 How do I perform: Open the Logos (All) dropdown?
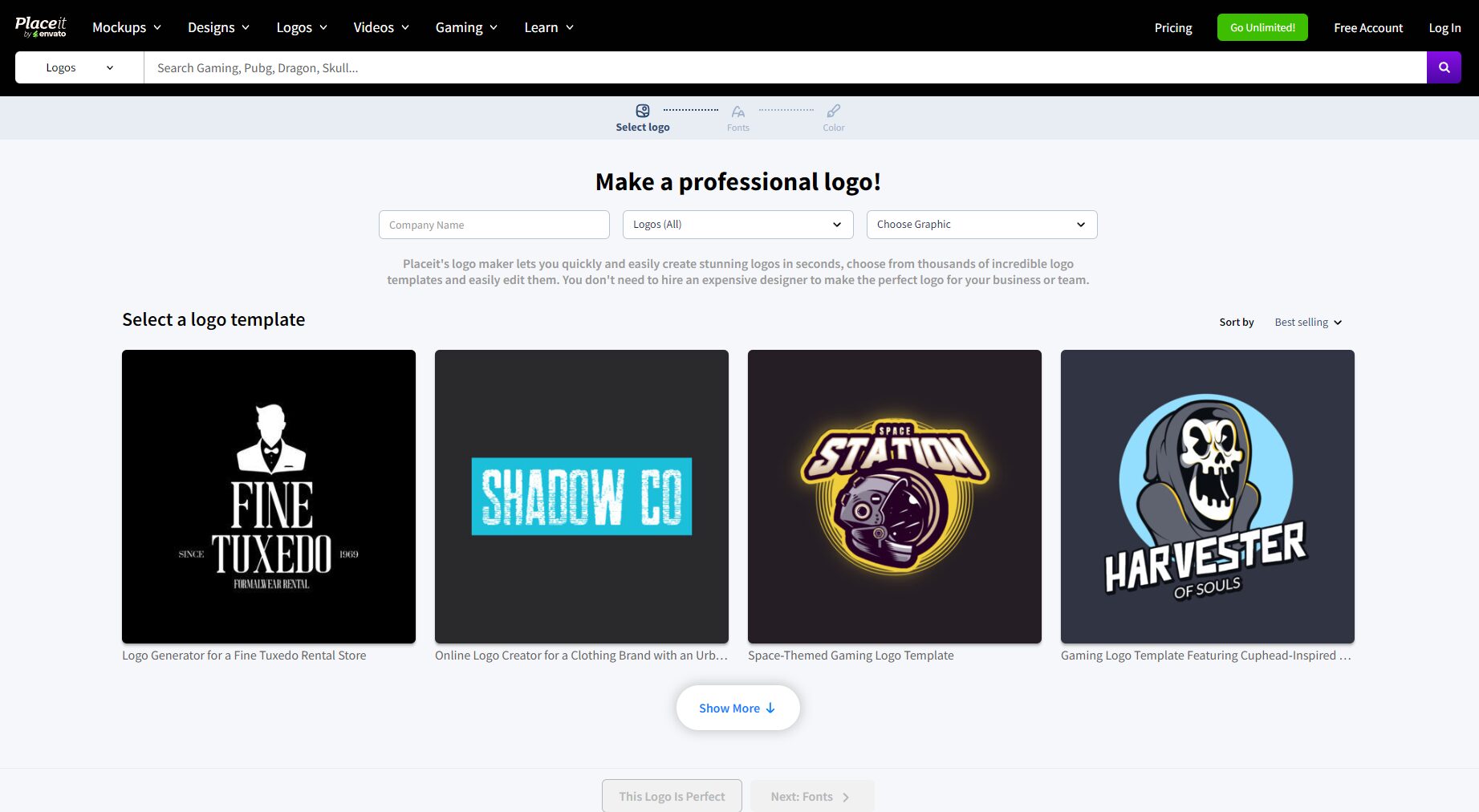736,225
